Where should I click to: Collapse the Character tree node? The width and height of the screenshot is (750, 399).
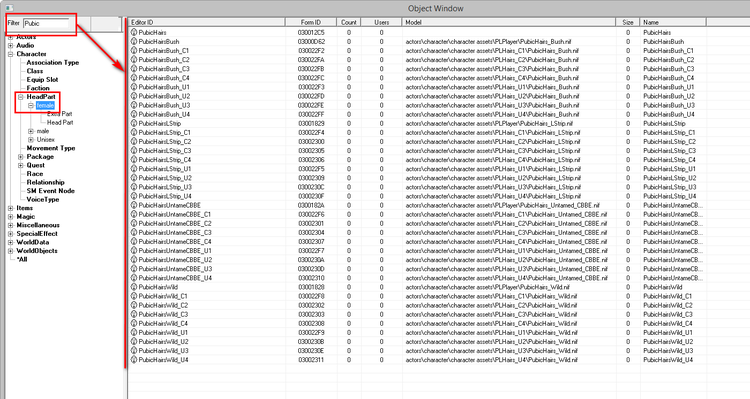pyautogui.click(x=11, y=54)
